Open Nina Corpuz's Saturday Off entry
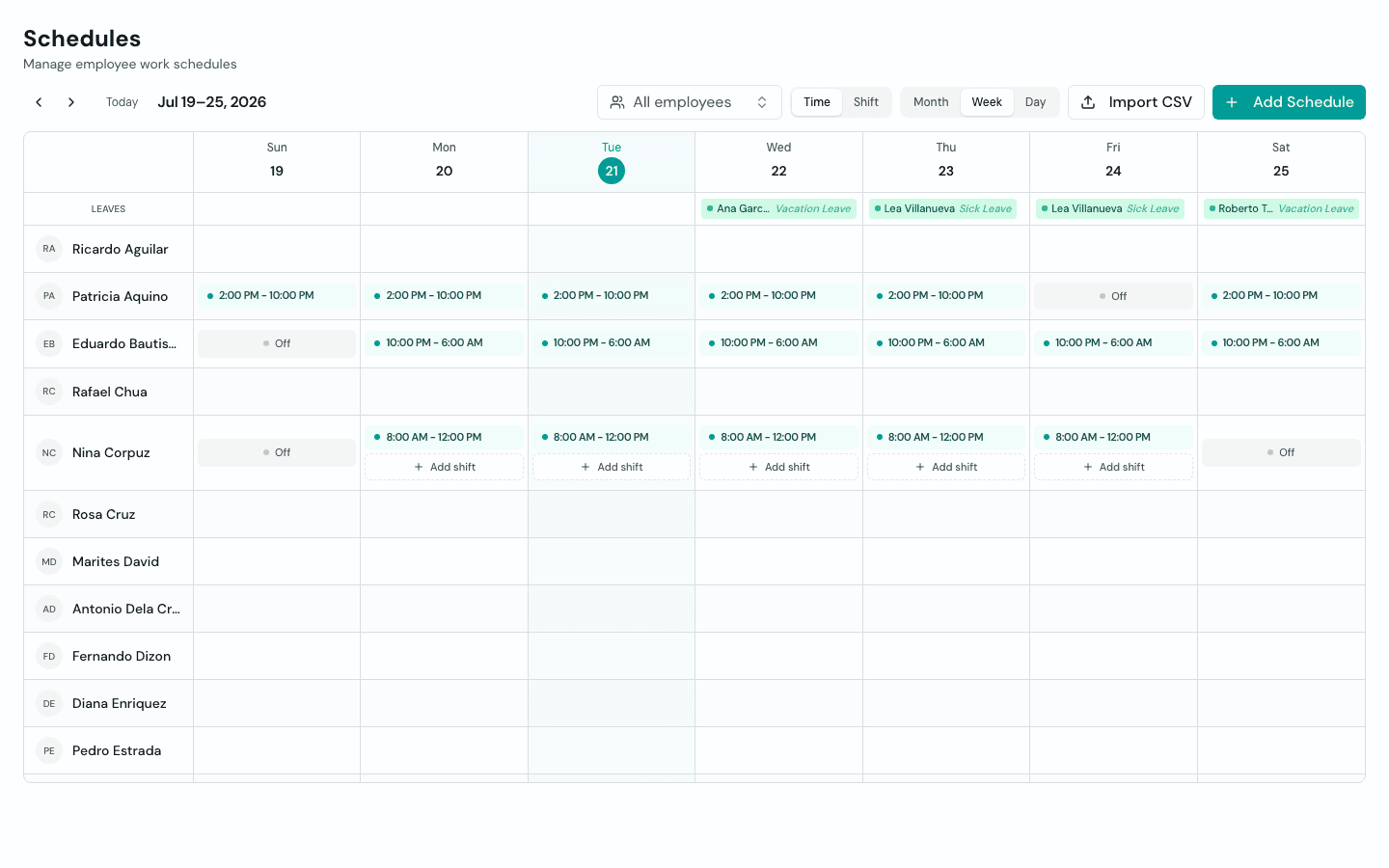Image resolution: width=1389 pixels, height=868 pixels. [1281, 452]
